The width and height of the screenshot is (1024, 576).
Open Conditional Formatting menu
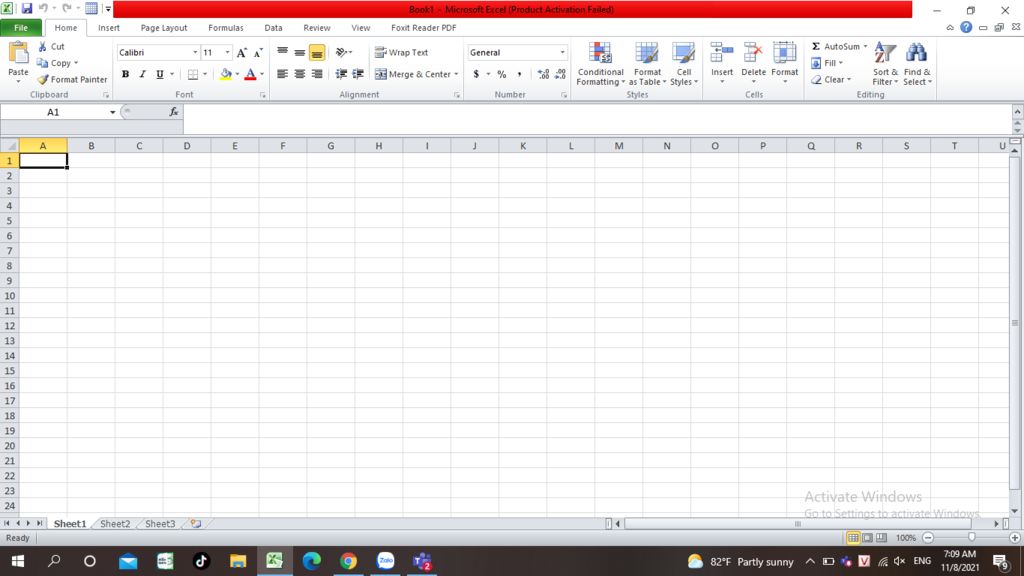click(x=600, y=63)
